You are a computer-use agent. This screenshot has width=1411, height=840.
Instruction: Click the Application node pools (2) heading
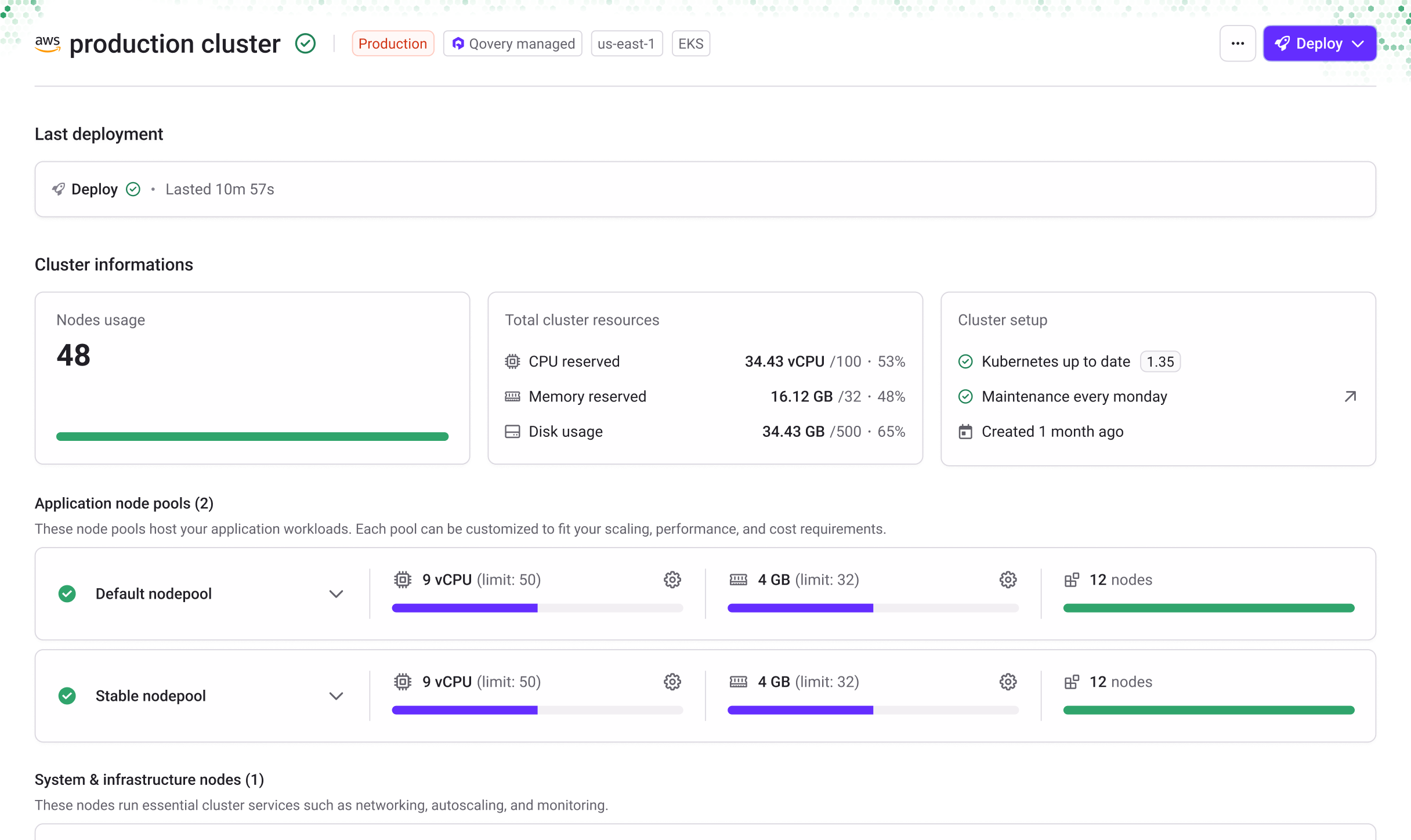coord(124,503)
